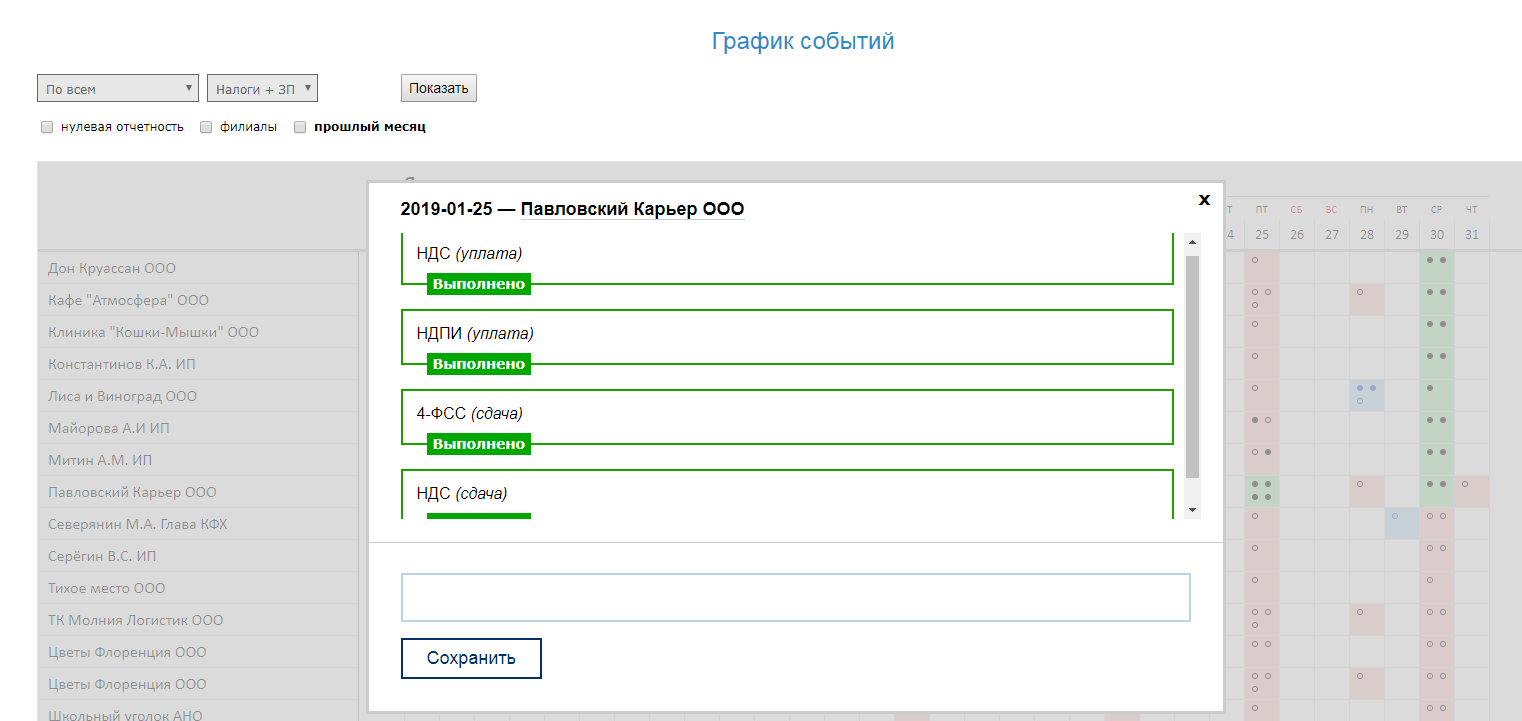Click the Выполнено badge under 4-ФСС (сдача)
Viewport: 1522px width, 721px height.
pos(478,444)
